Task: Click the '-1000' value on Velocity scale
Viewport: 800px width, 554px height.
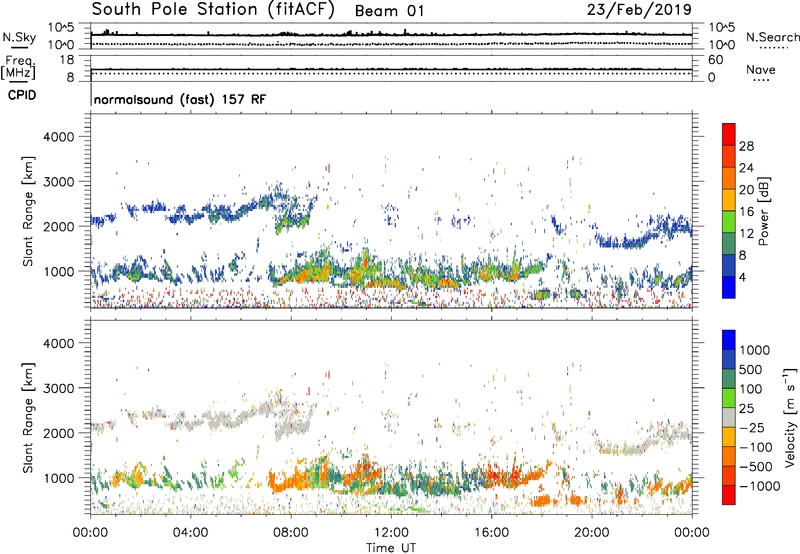Action: coord(759,486)
